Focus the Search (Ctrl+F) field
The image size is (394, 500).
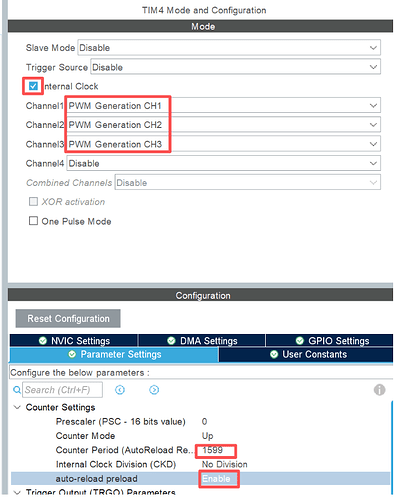point(62,390)
